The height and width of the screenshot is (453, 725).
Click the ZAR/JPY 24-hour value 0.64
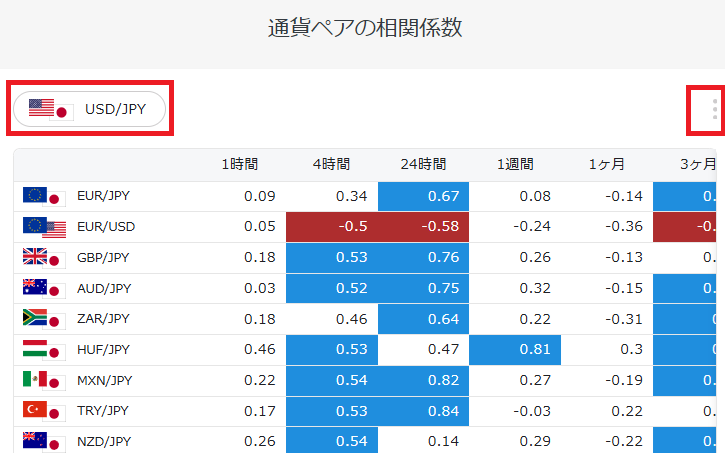point(424,319)
